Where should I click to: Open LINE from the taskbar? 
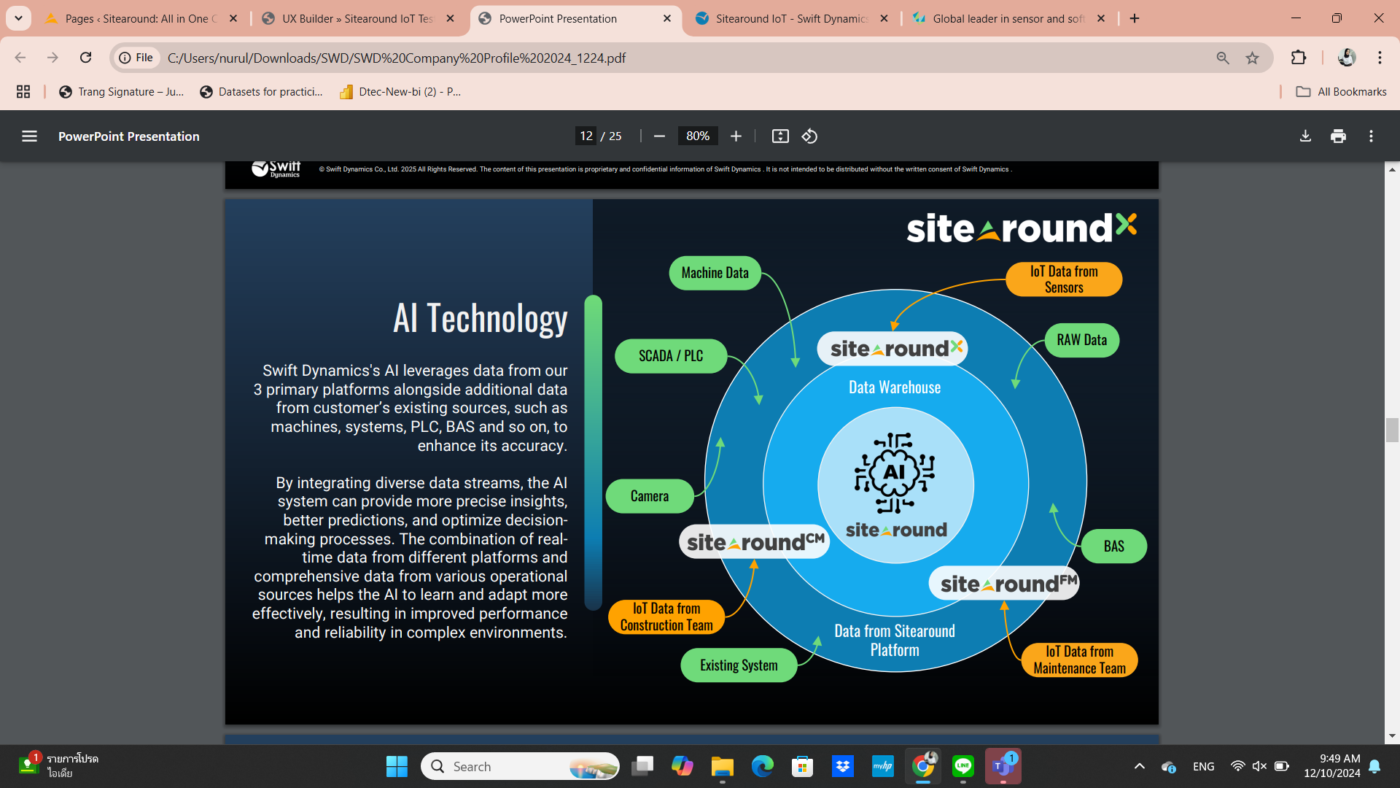click(962, 766)
